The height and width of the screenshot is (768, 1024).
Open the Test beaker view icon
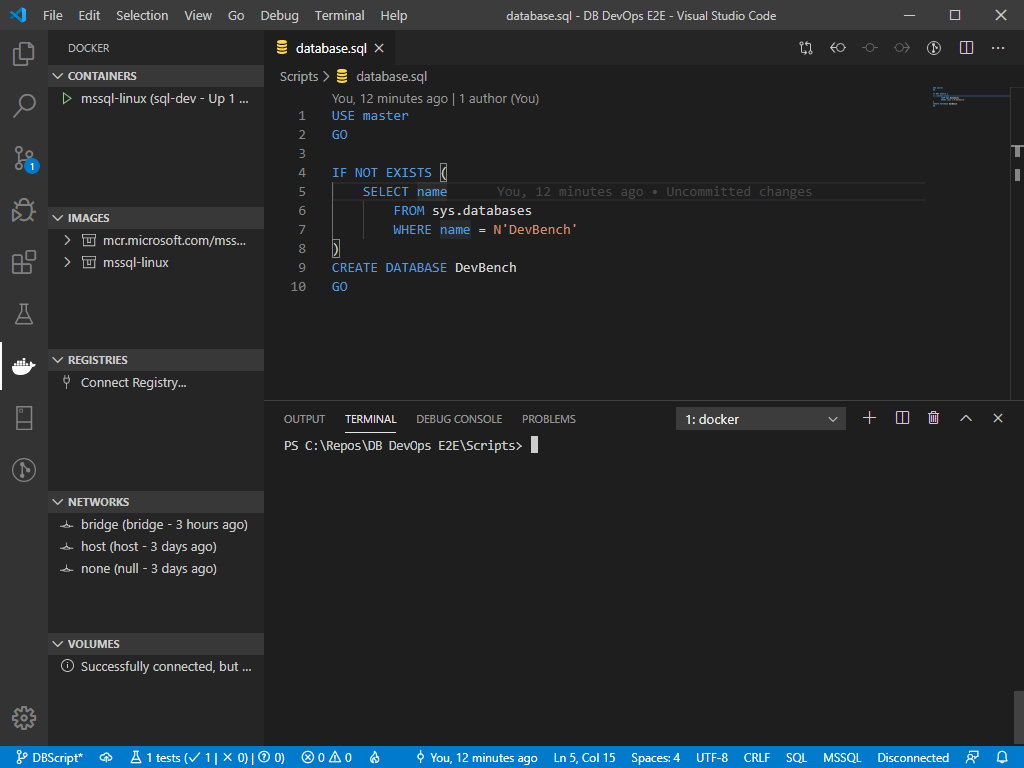24,314
